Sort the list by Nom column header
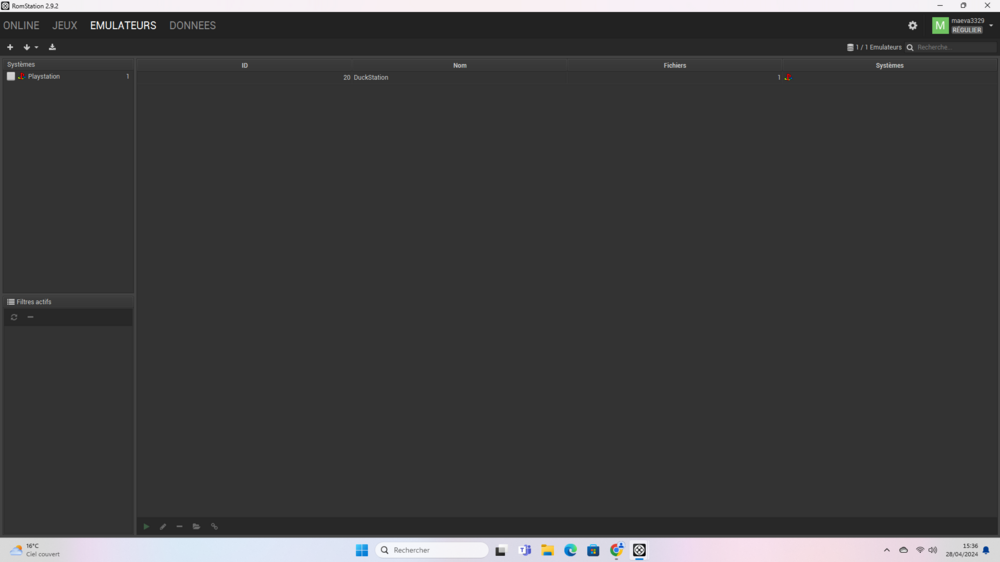1000x562 pixels. tap(459, 65)
